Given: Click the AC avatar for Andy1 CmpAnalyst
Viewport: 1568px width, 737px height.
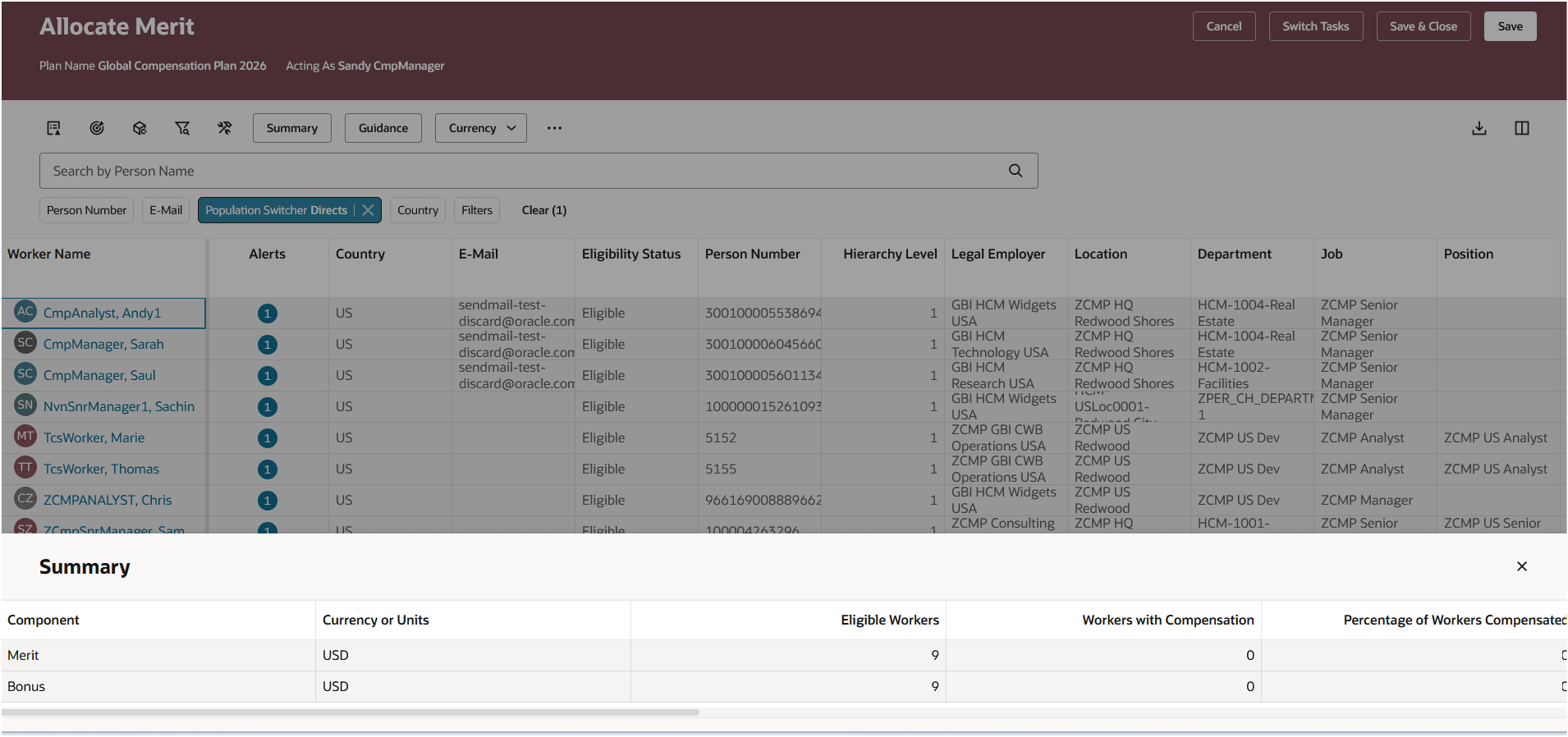Looking at the screenshot, I should click(x=25, y=312).
